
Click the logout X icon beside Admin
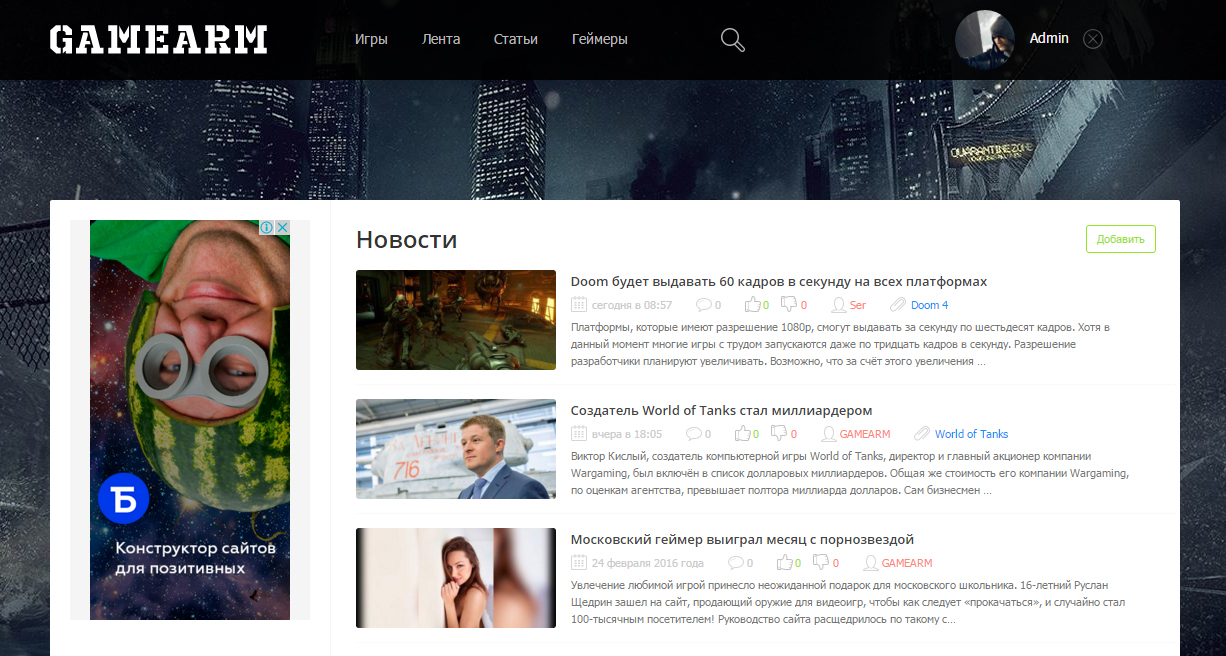[x=1093, y=39]
